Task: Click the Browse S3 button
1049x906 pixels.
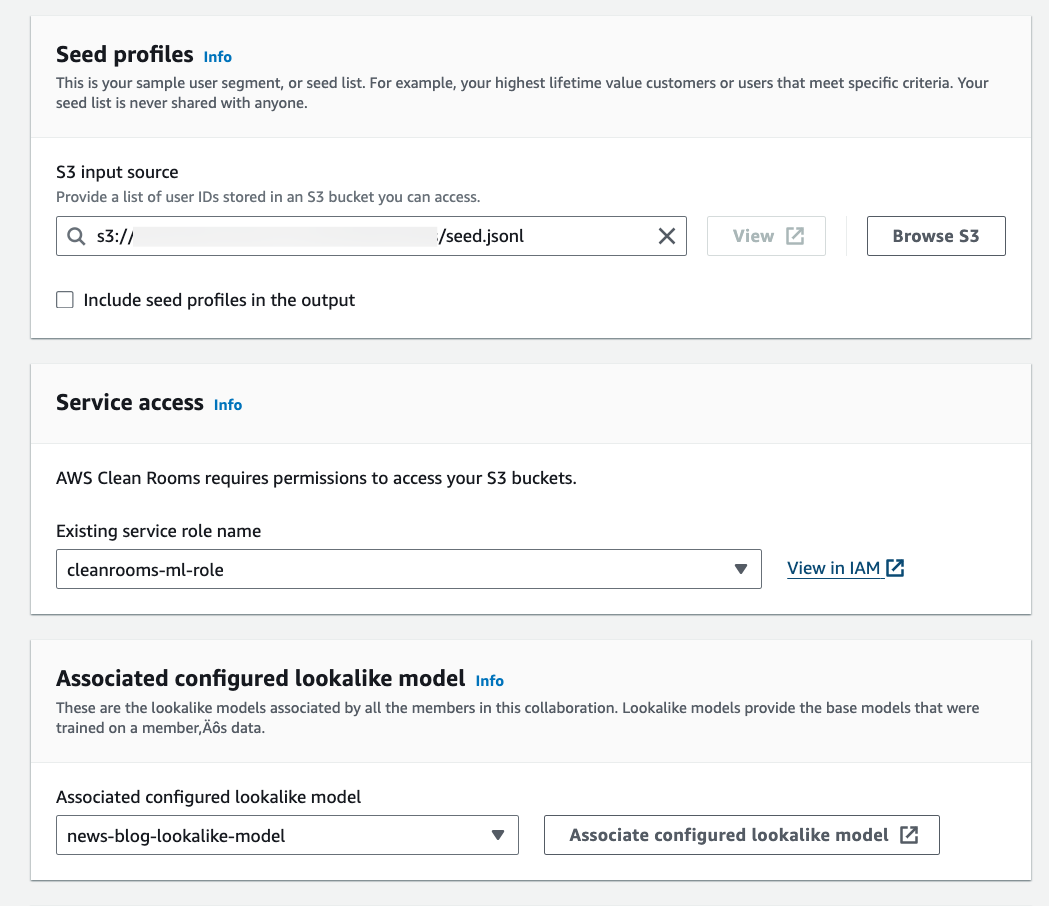Action: point(935,237)
